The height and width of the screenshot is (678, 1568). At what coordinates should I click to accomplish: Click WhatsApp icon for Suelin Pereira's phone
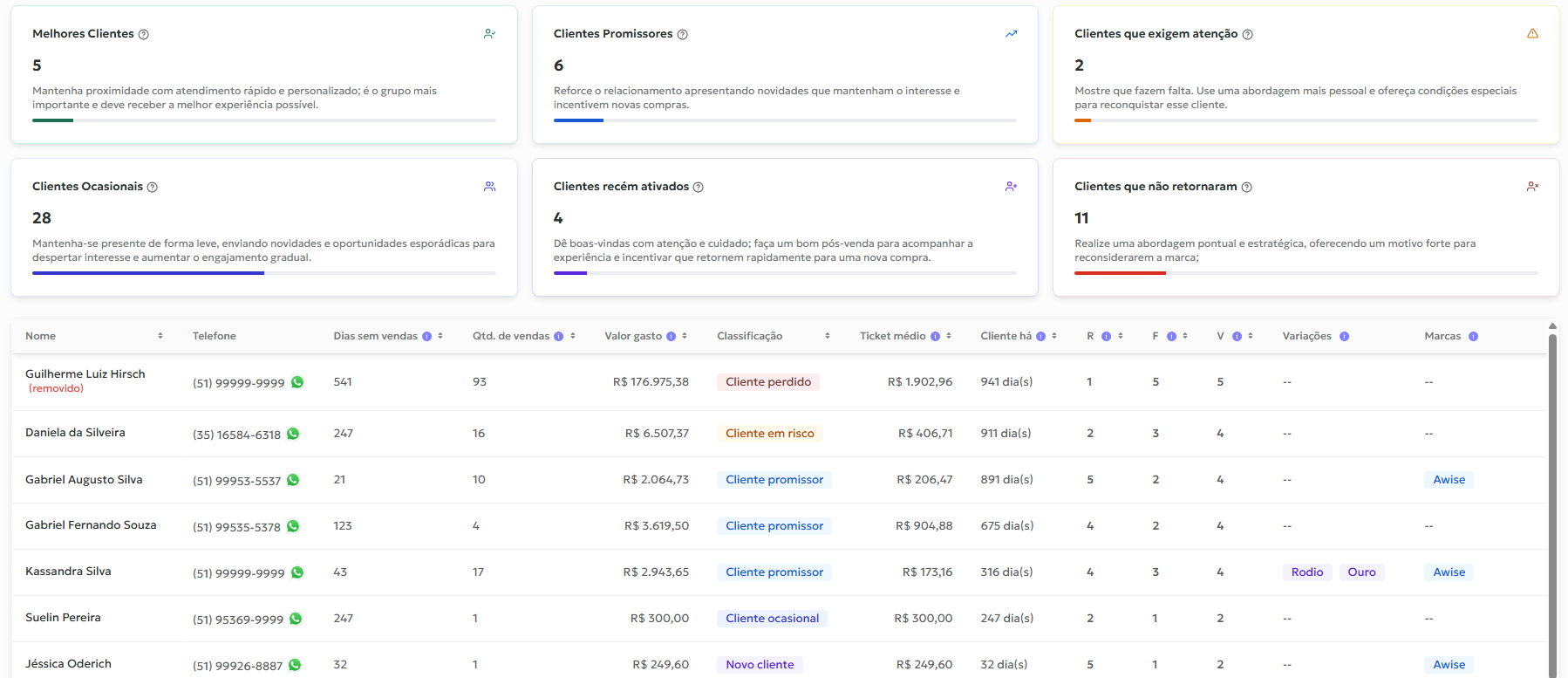click(296, 619)
